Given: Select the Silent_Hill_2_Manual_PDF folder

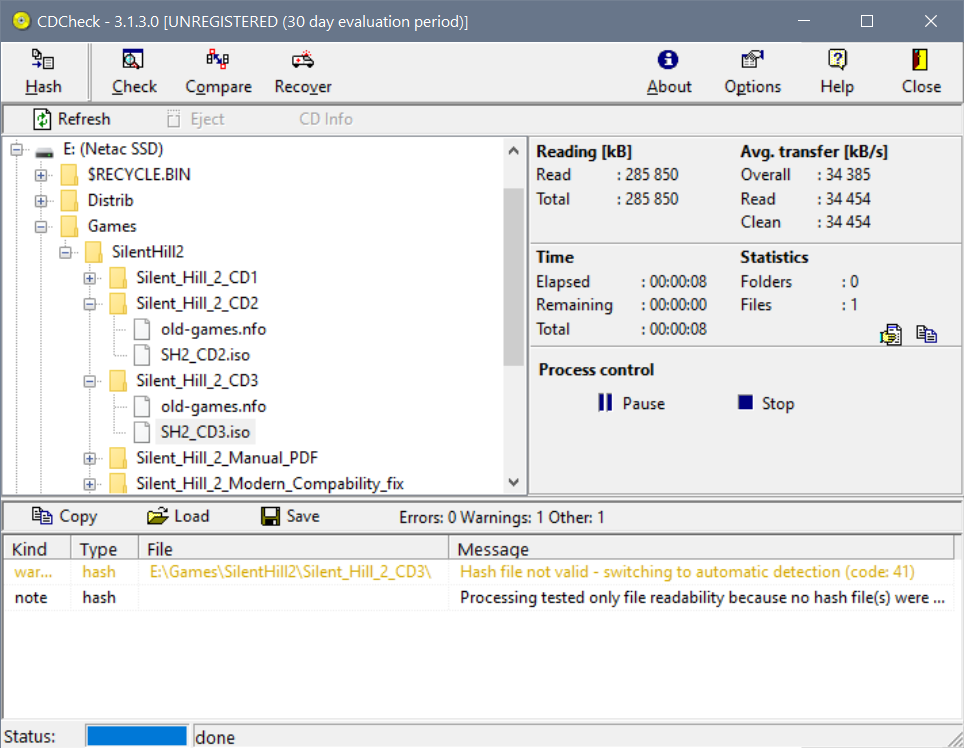Looking at the screenshot, I should (227, 458).
